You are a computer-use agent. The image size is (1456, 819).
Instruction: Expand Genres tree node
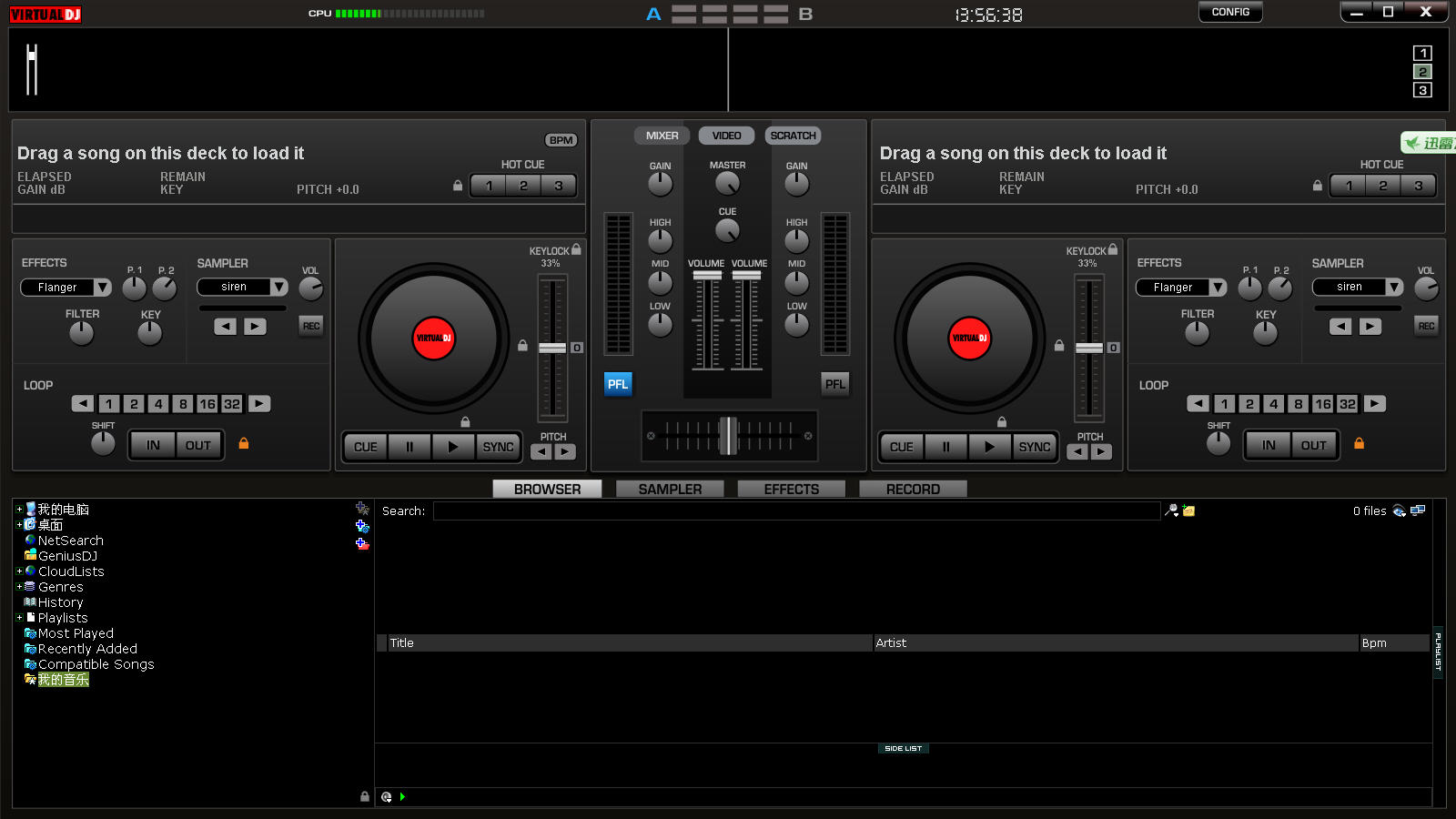(19, 586)
